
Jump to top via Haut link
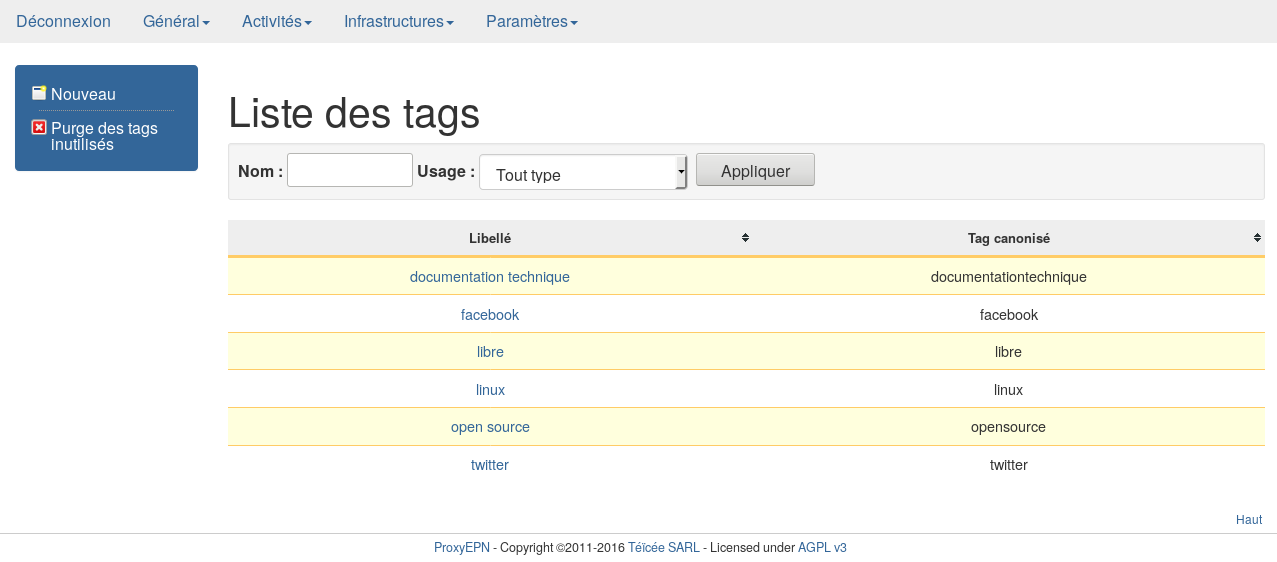[x=1248, y=520]
